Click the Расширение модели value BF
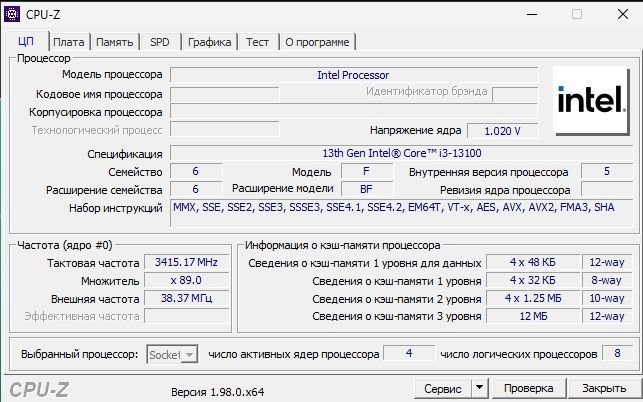Viewport: 643px width, 402px height. point(367,189)
